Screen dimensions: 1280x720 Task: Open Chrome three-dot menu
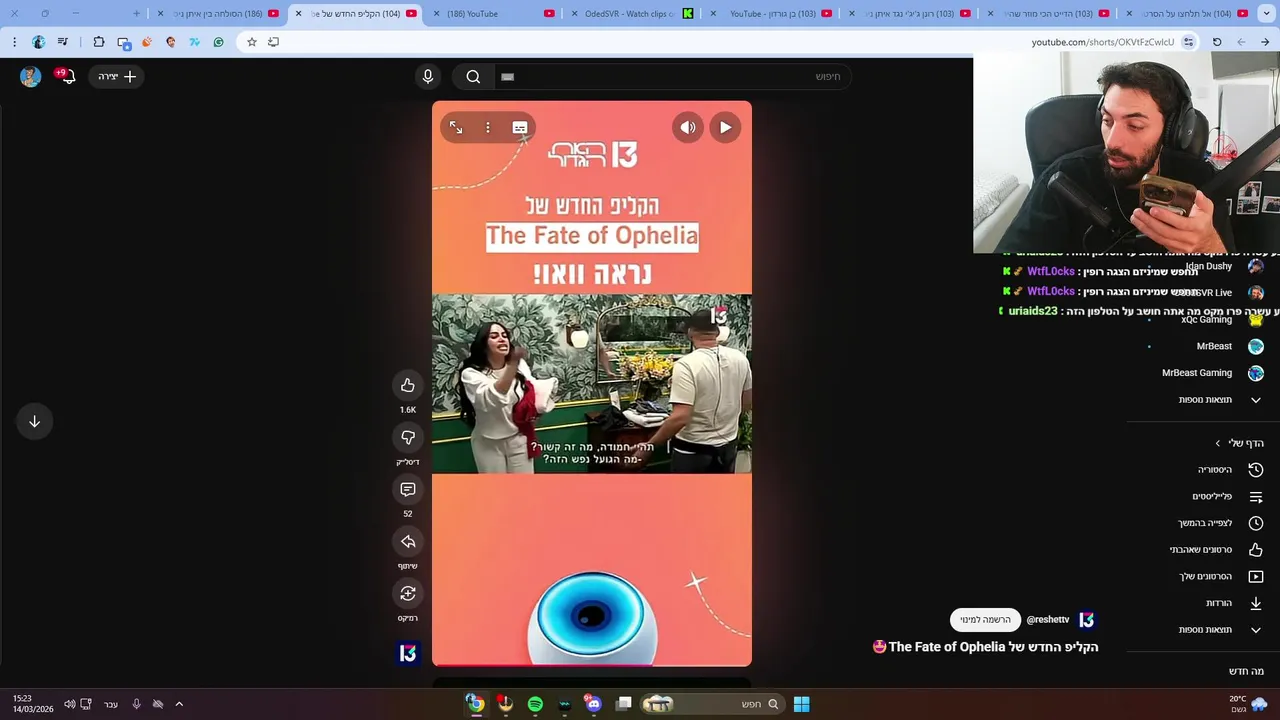[x=14, y=42]
